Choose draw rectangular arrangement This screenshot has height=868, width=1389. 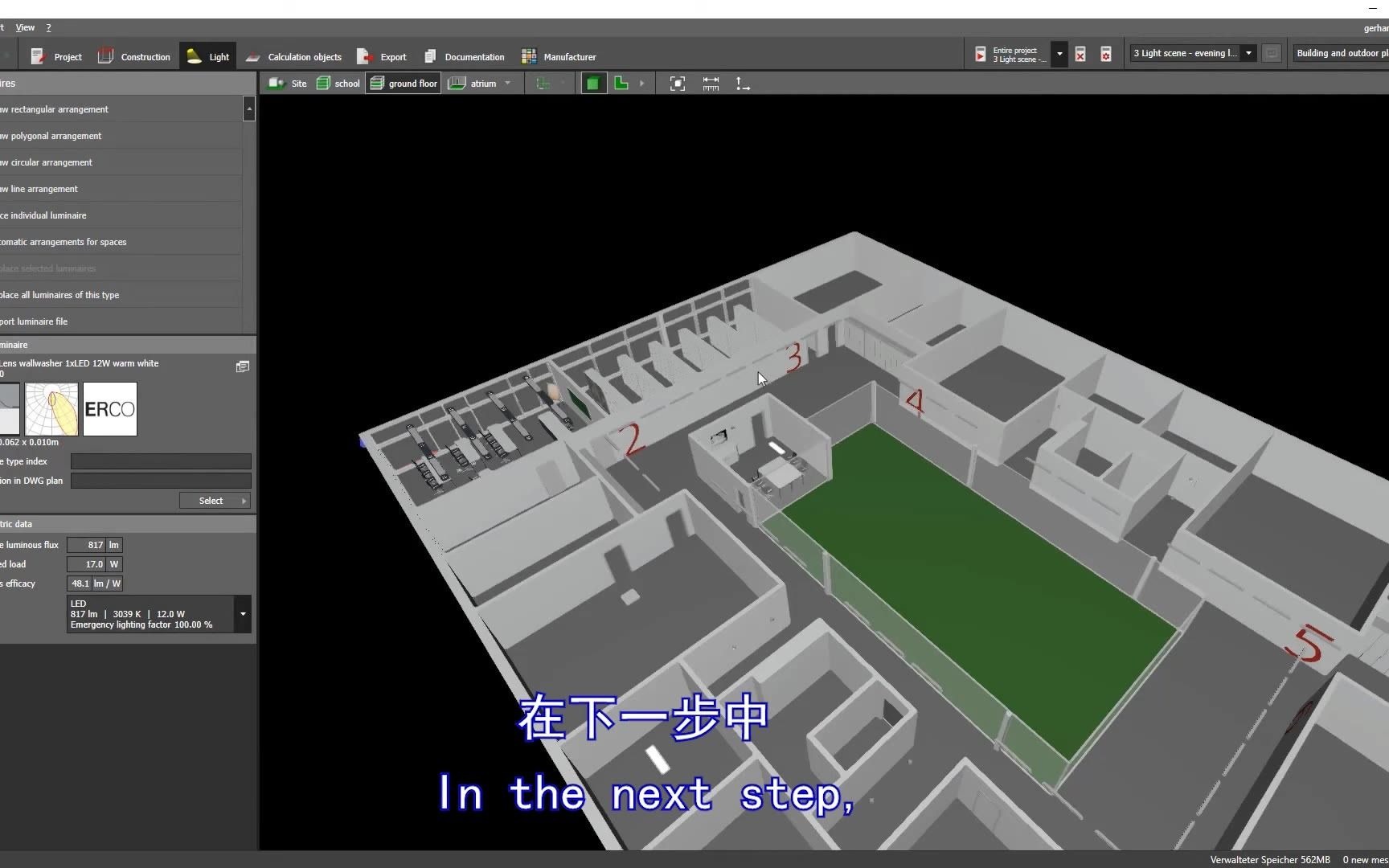(121, 109)
